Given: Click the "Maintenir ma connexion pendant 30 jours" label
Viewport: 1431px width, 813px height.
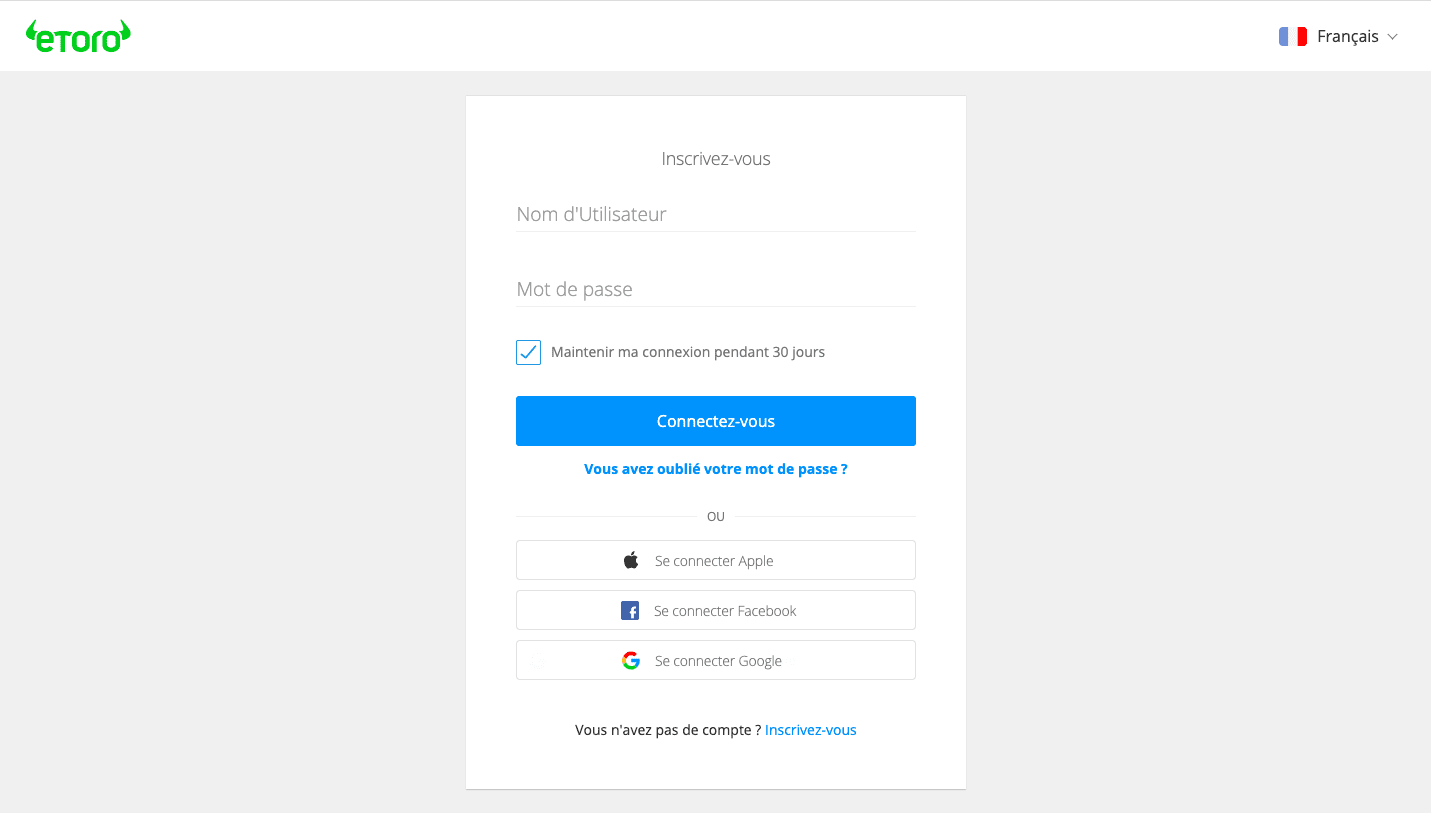Looking at the screenshot, I should pyautogui.click(x=688, y=352).
